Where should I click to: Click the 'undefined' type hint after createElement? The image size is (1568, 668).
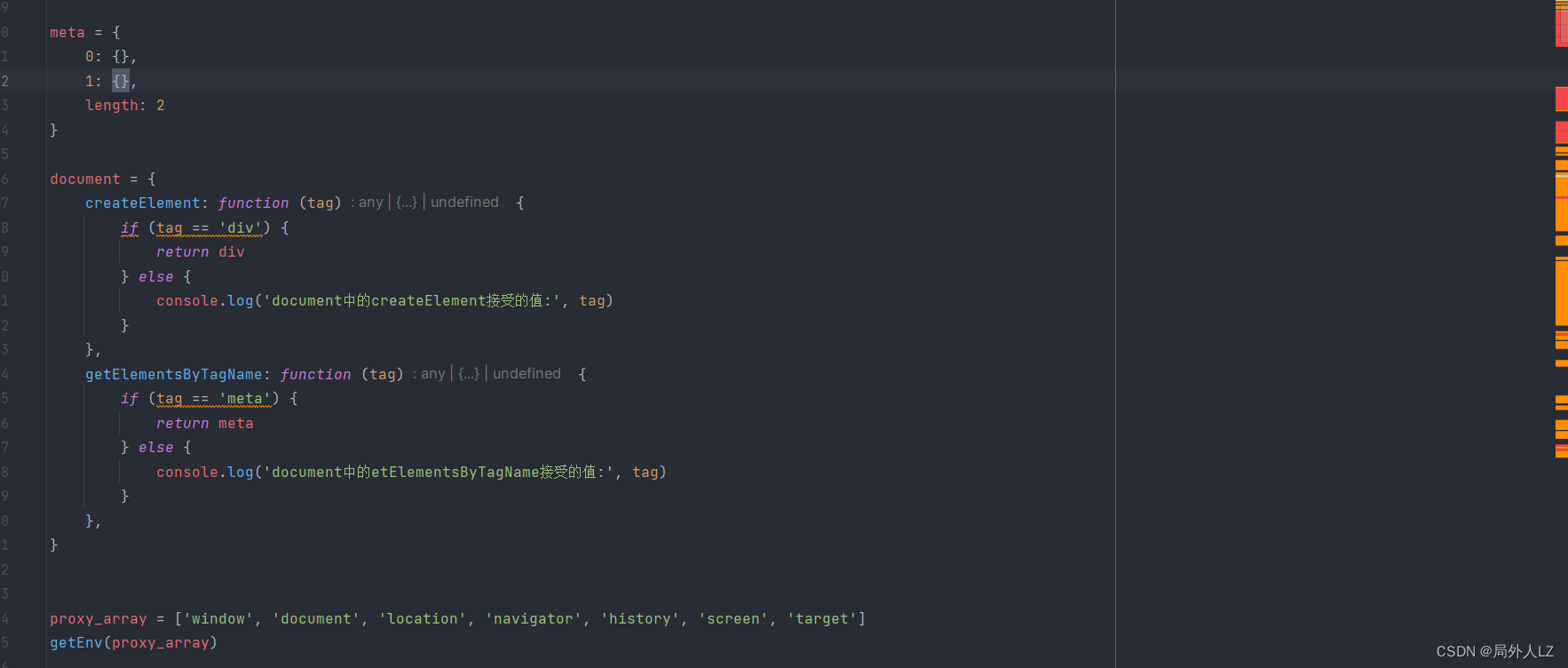[x=464, y=203]
